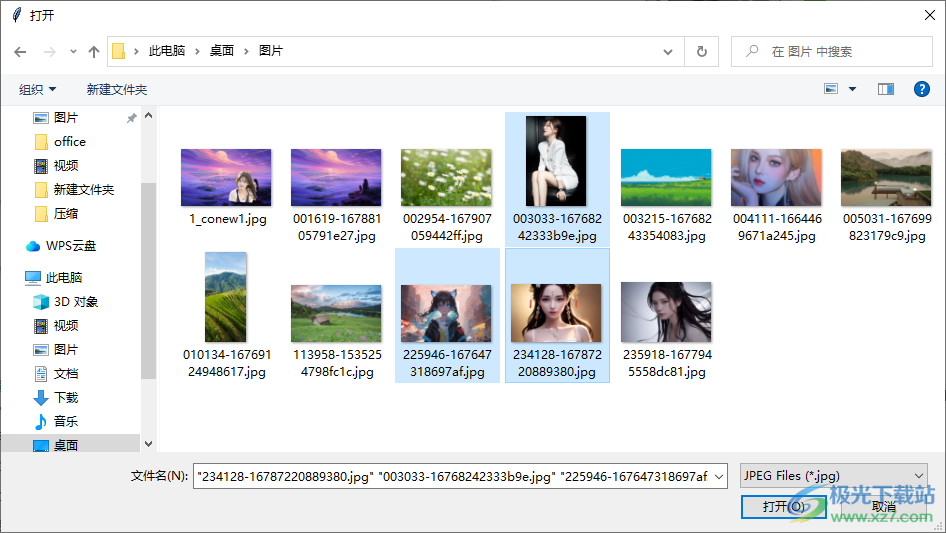Expand the file name history dropdown
Viewport: 946px width, 533px height.
pyautogui.click(x=719, y=476)
